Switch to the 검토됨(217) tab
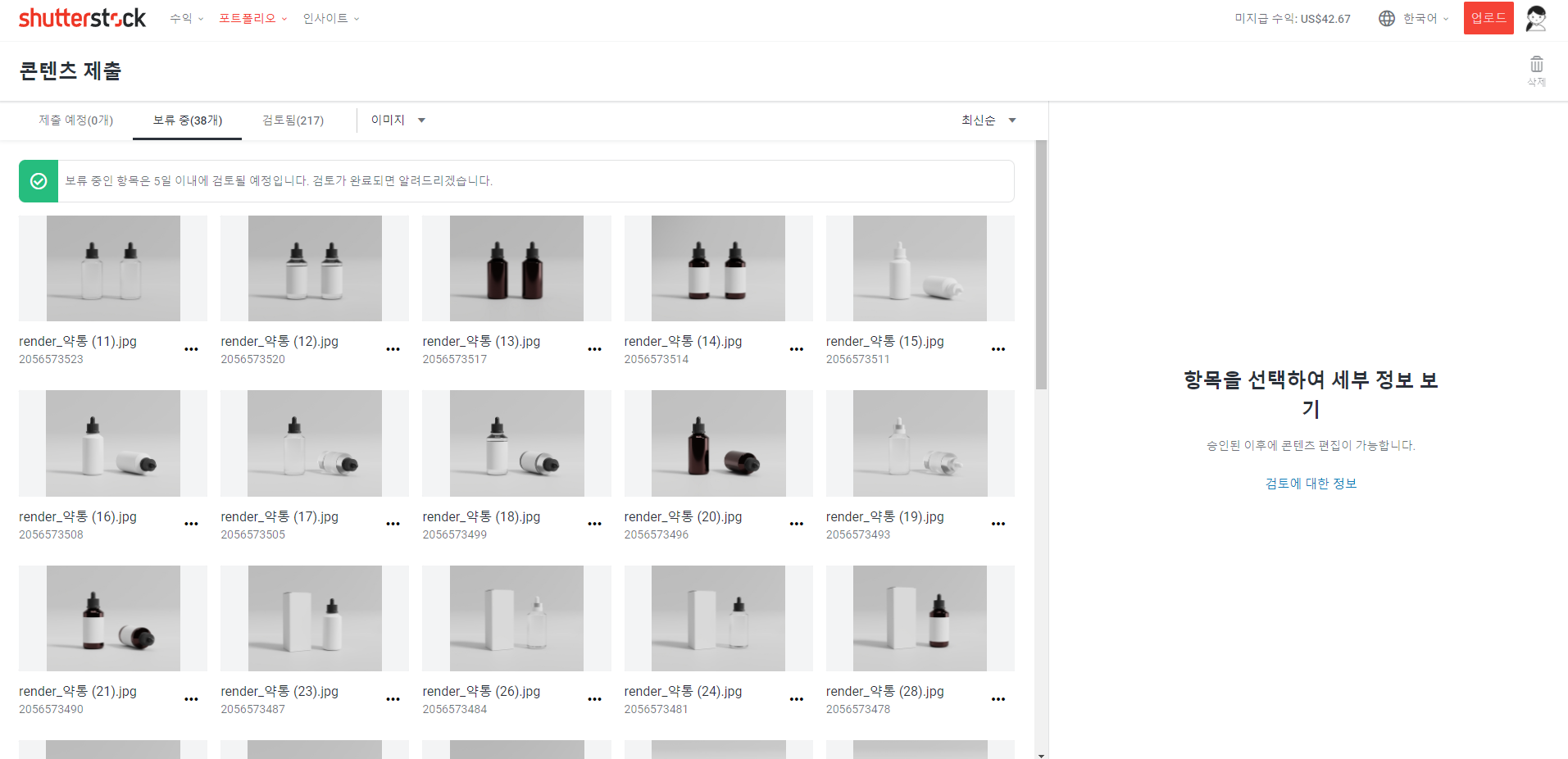 click(x=293, y=120)
